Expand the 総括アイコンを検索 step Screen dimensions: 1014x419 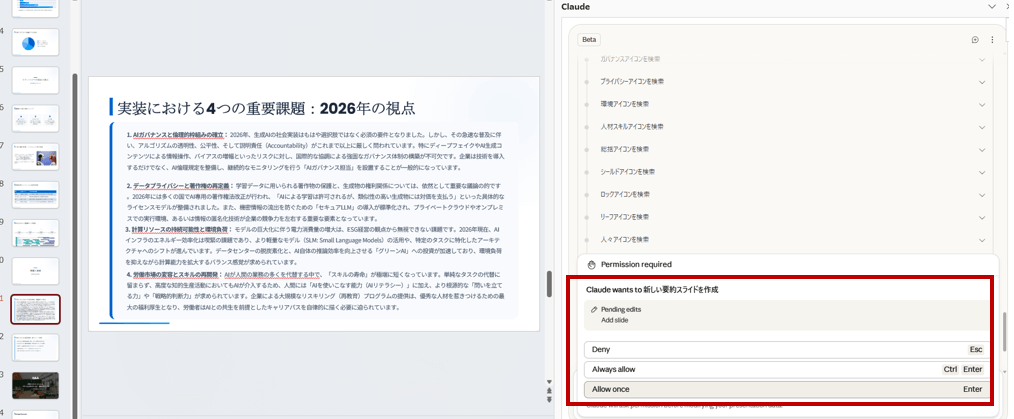[982, 149]
